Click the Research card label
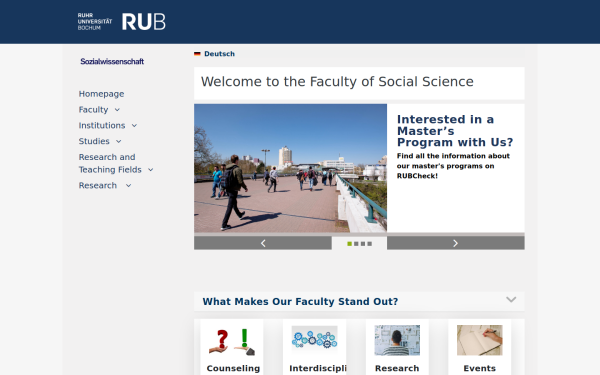Viewport: 600px width, 375px height. point(397,368)
